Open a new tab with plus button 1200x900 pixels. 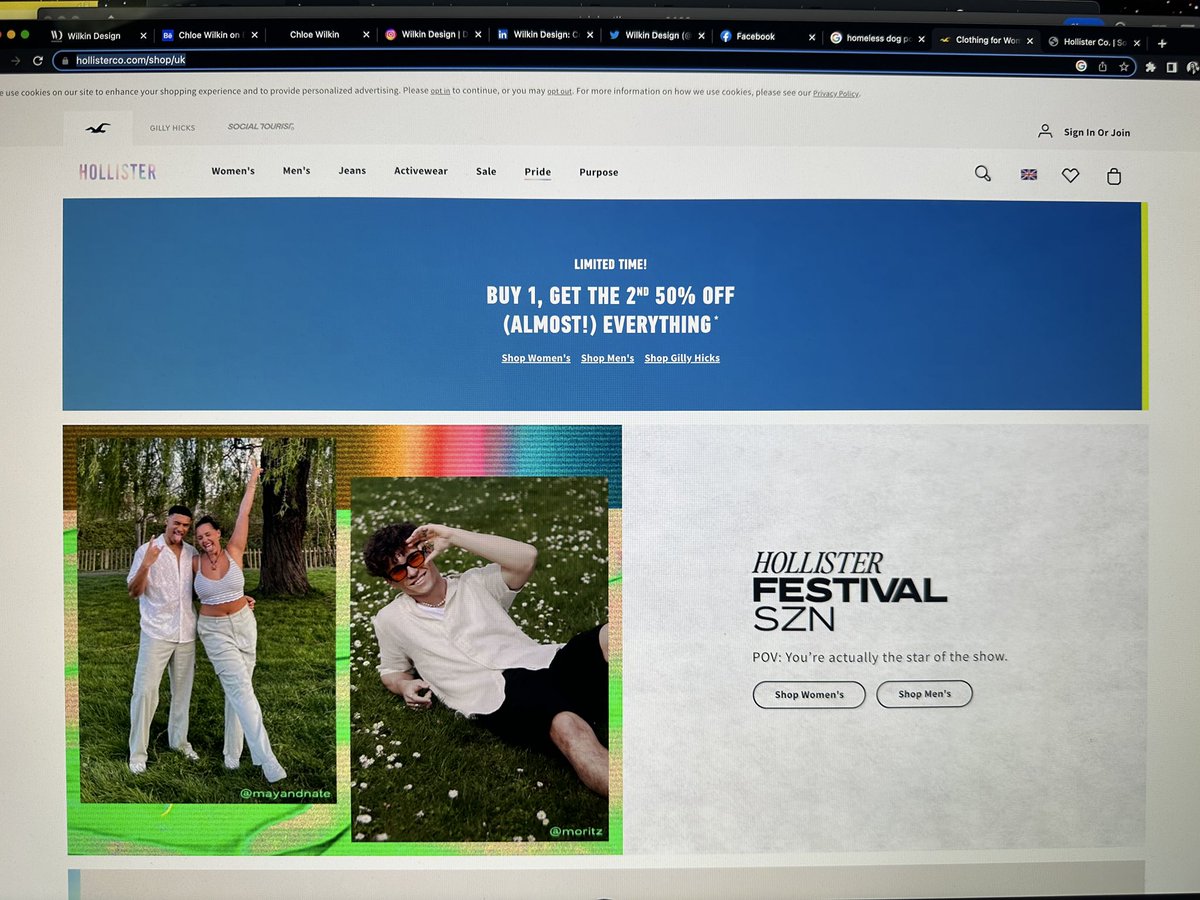(x=1162, y=43)
